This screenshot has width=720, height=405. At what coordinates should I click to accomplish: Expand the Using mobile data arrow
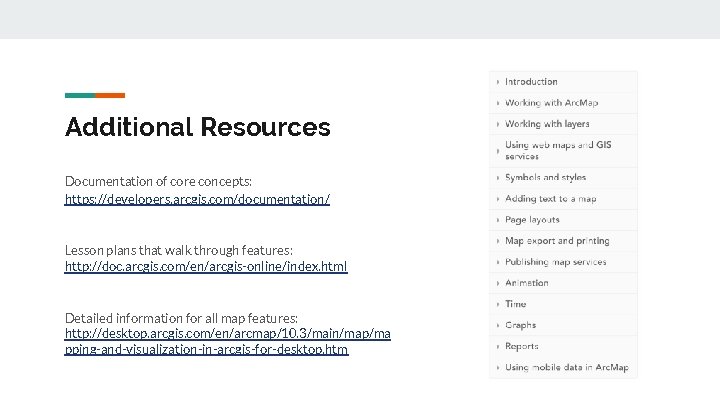tap(498, 368)
